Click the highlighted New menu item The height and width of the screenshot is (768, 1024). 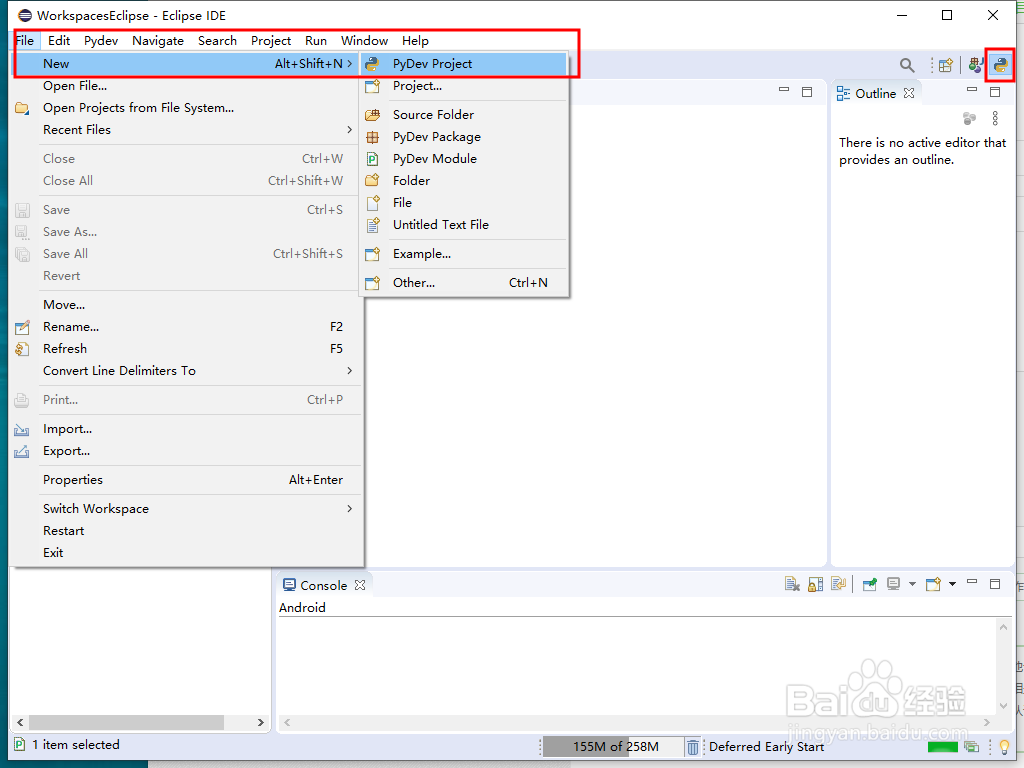coord(186,63)
